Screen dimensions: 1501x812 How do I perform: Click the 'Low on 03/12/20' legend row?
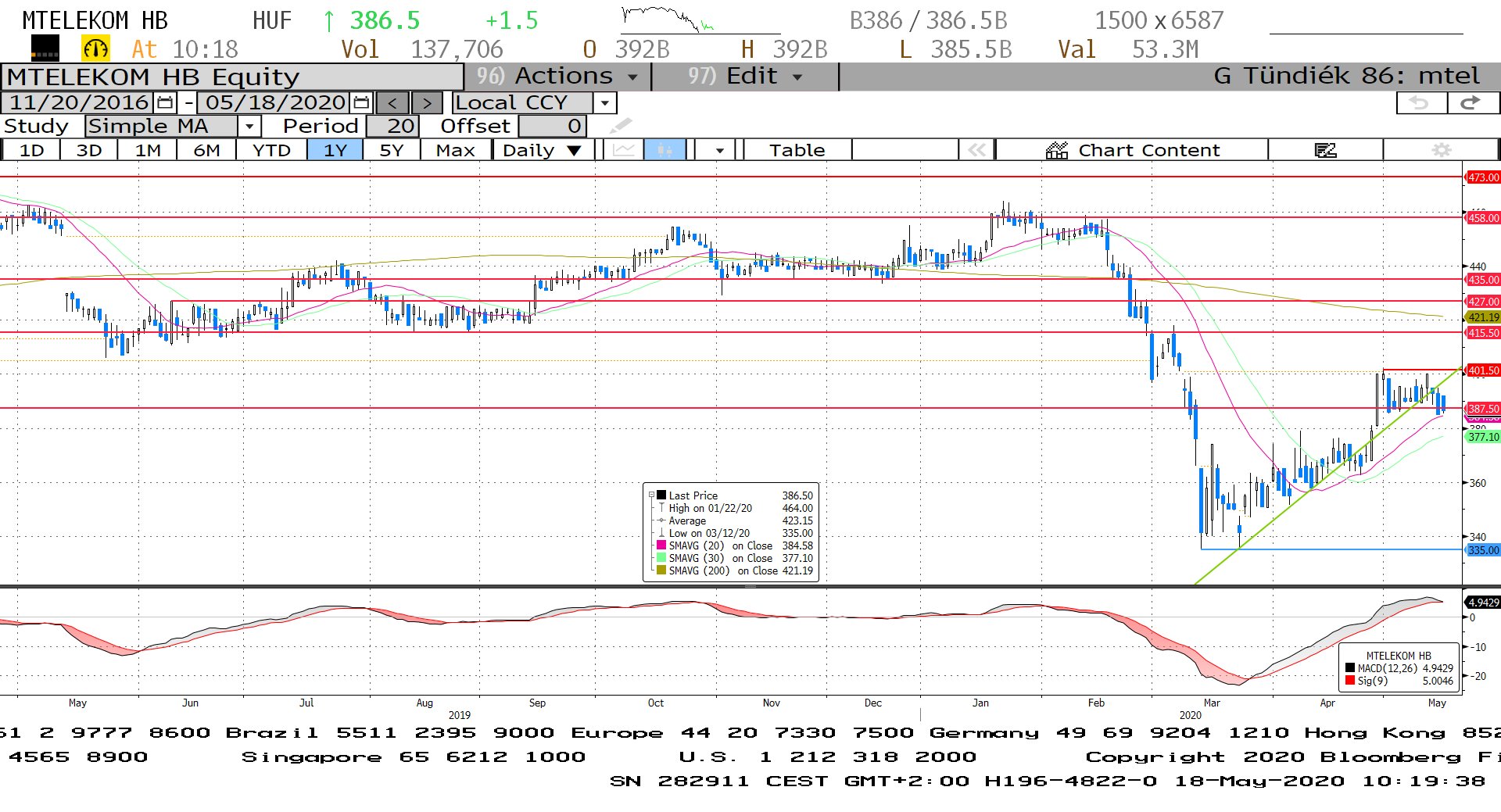pyautogui.click(x=735, y=533)
